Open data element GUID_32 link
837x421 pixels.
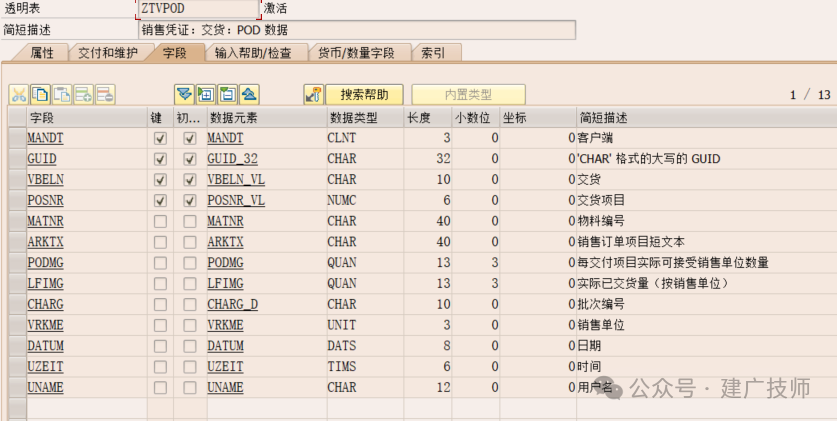(x=232, y=159)
